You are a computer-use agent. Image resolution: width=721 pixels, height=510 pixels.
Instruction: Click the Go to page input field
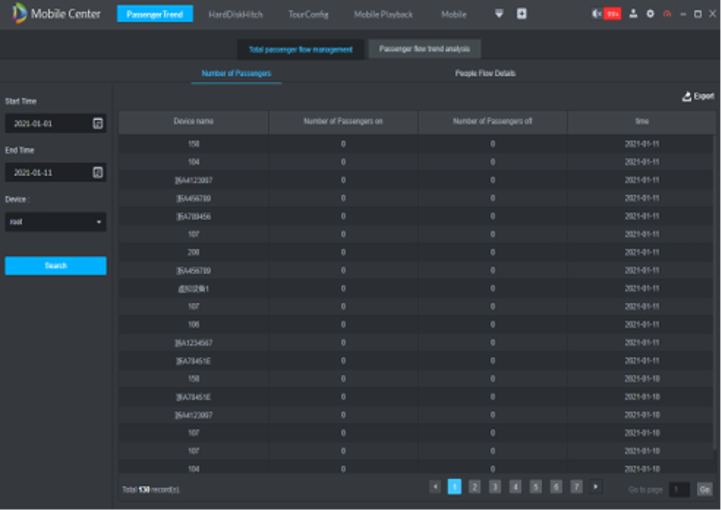click(x=679, y=489)
